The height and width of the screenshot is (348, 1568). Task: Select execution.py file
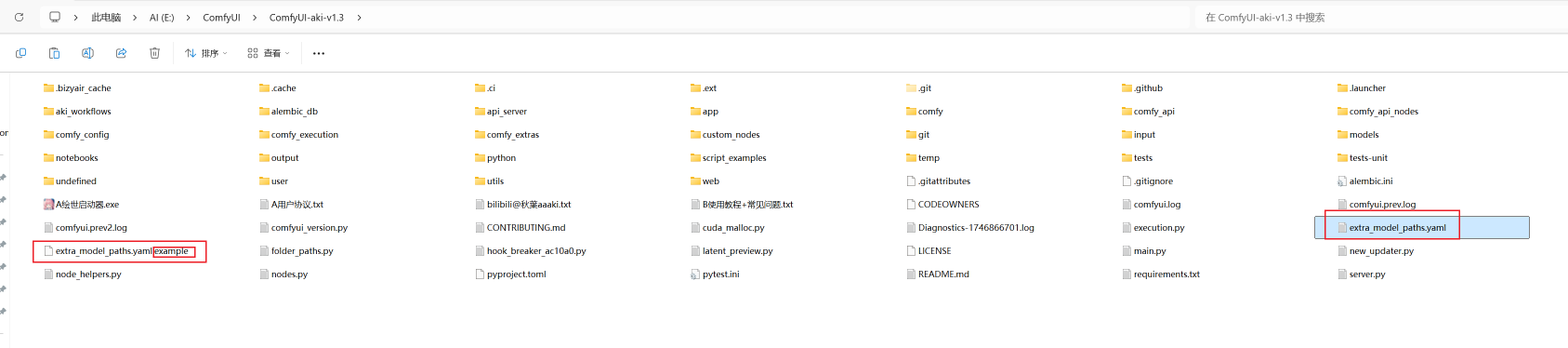[1153, 227]
